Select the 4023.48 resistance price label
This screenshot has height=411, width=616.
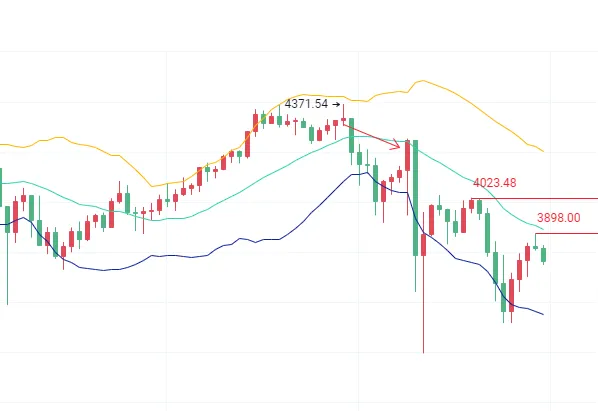(x=494, y=182)
